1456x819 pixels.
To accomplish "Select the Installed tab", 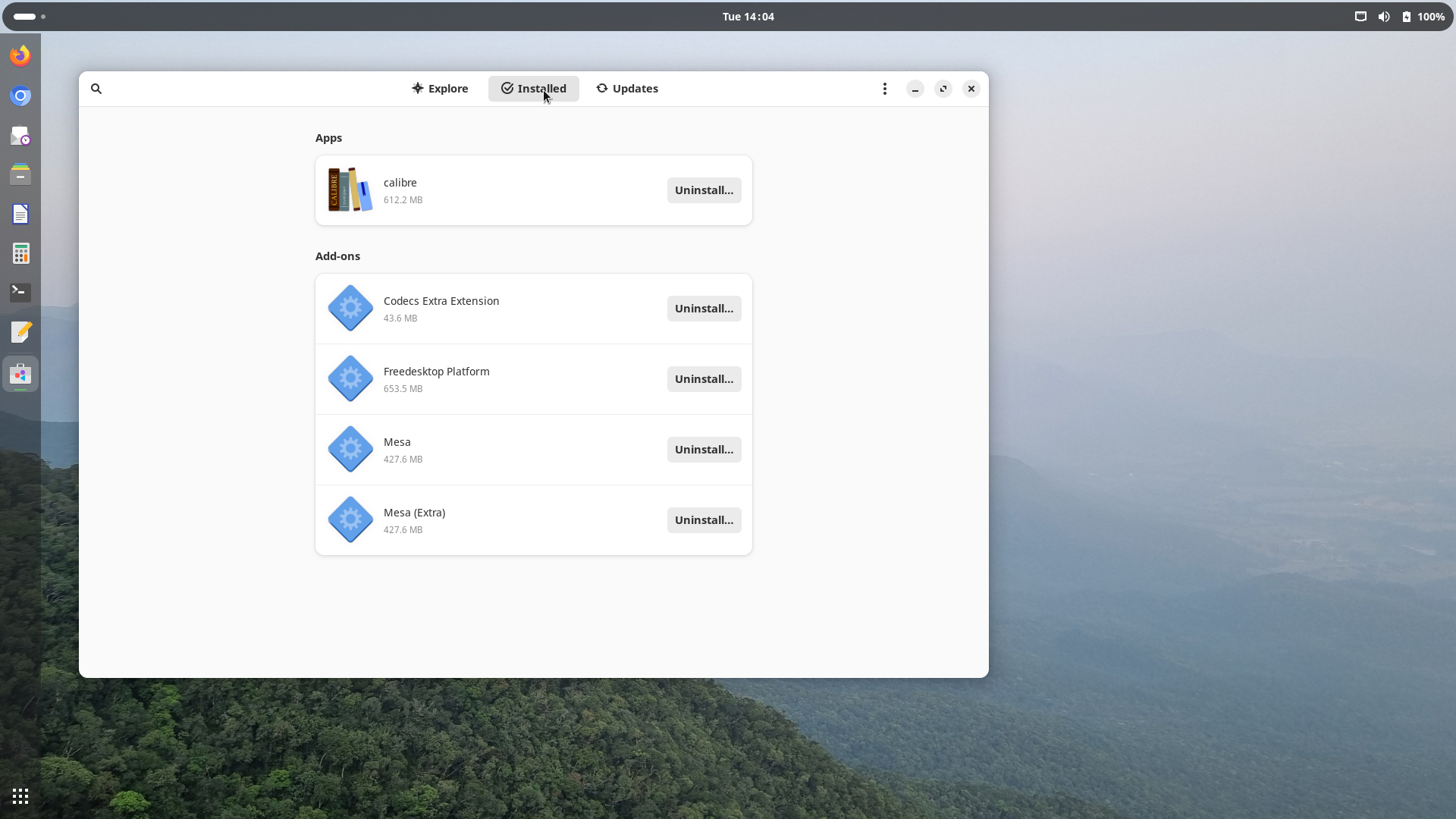I will click(534, 89).
